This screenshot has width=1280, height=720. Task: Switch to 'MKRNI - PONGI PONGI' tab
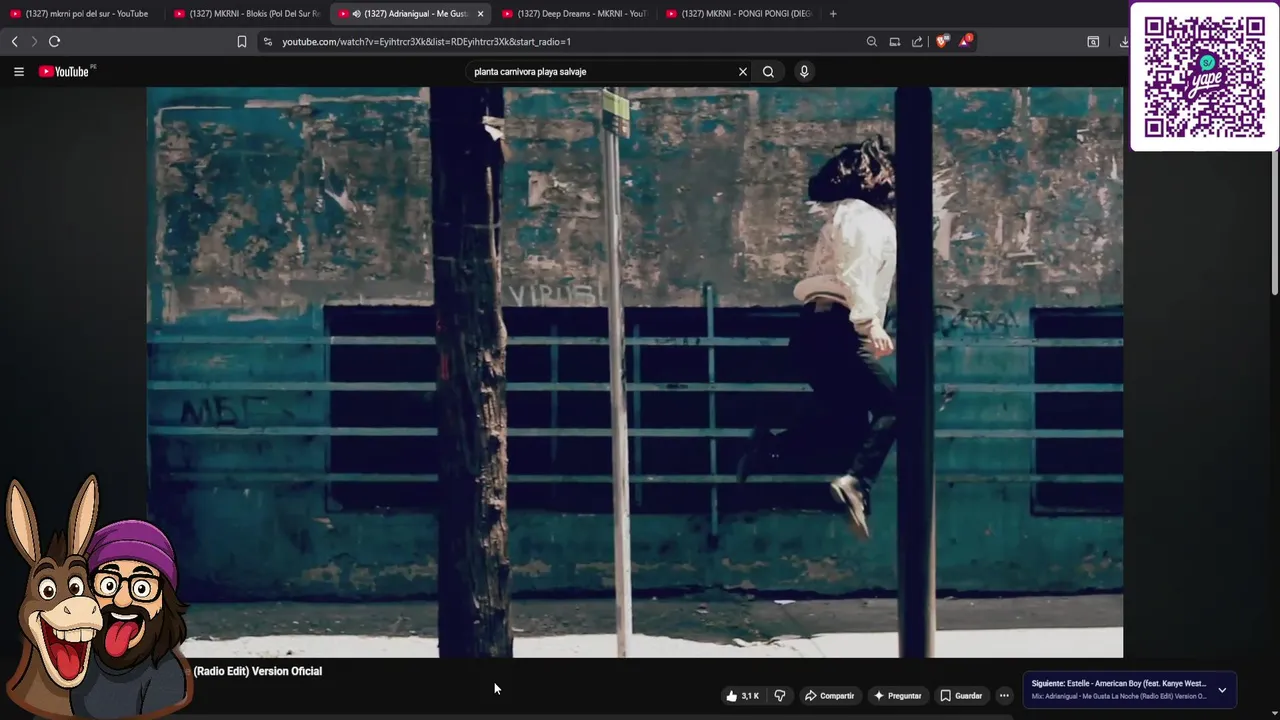tap(738, 14)
